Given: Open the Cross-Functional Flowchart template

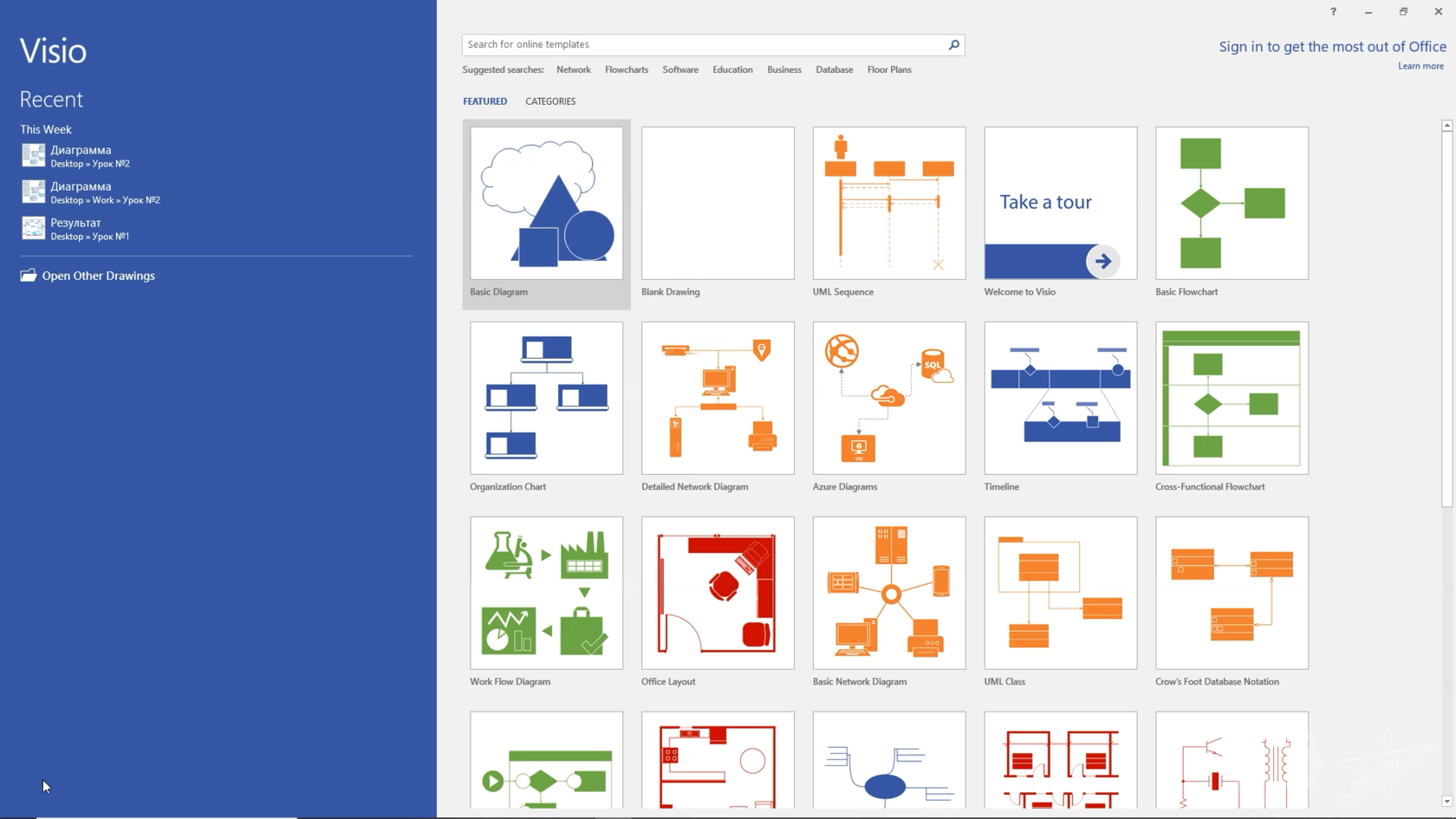Looking at the screenshot, I should [x=1232, y=398].
